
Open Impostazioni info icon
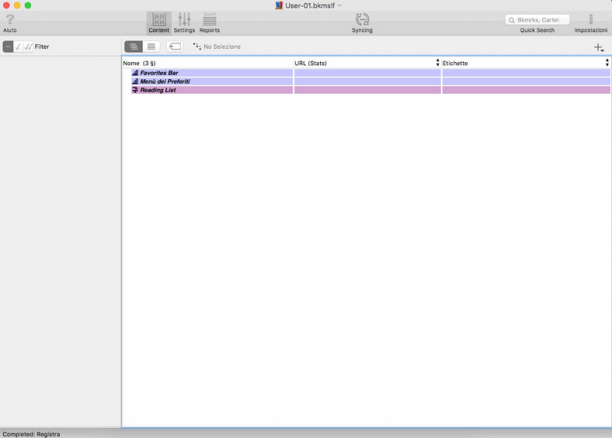coord(591,19)
